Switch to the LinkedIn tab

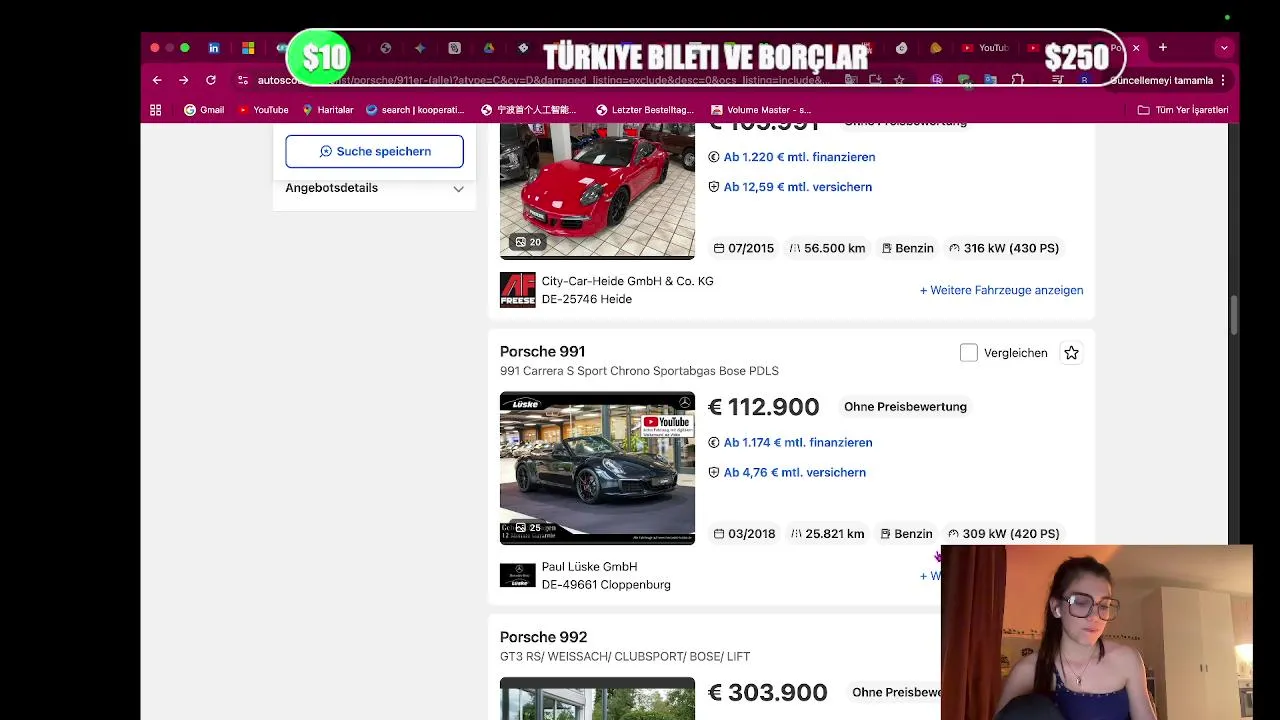tap(214, 48)
